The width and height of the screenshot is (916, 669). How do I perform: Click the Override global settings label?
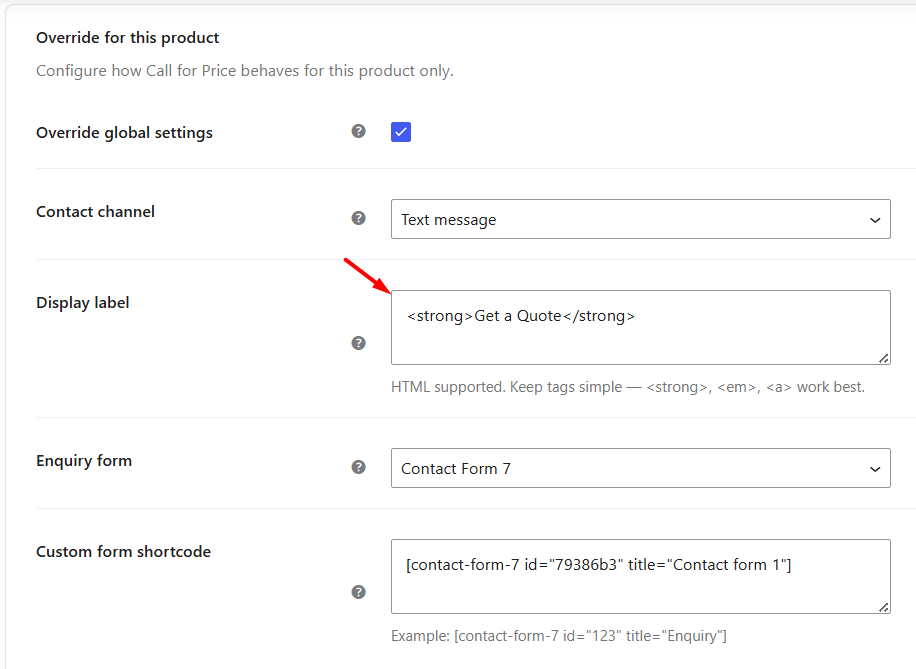(x=124, y=133)
